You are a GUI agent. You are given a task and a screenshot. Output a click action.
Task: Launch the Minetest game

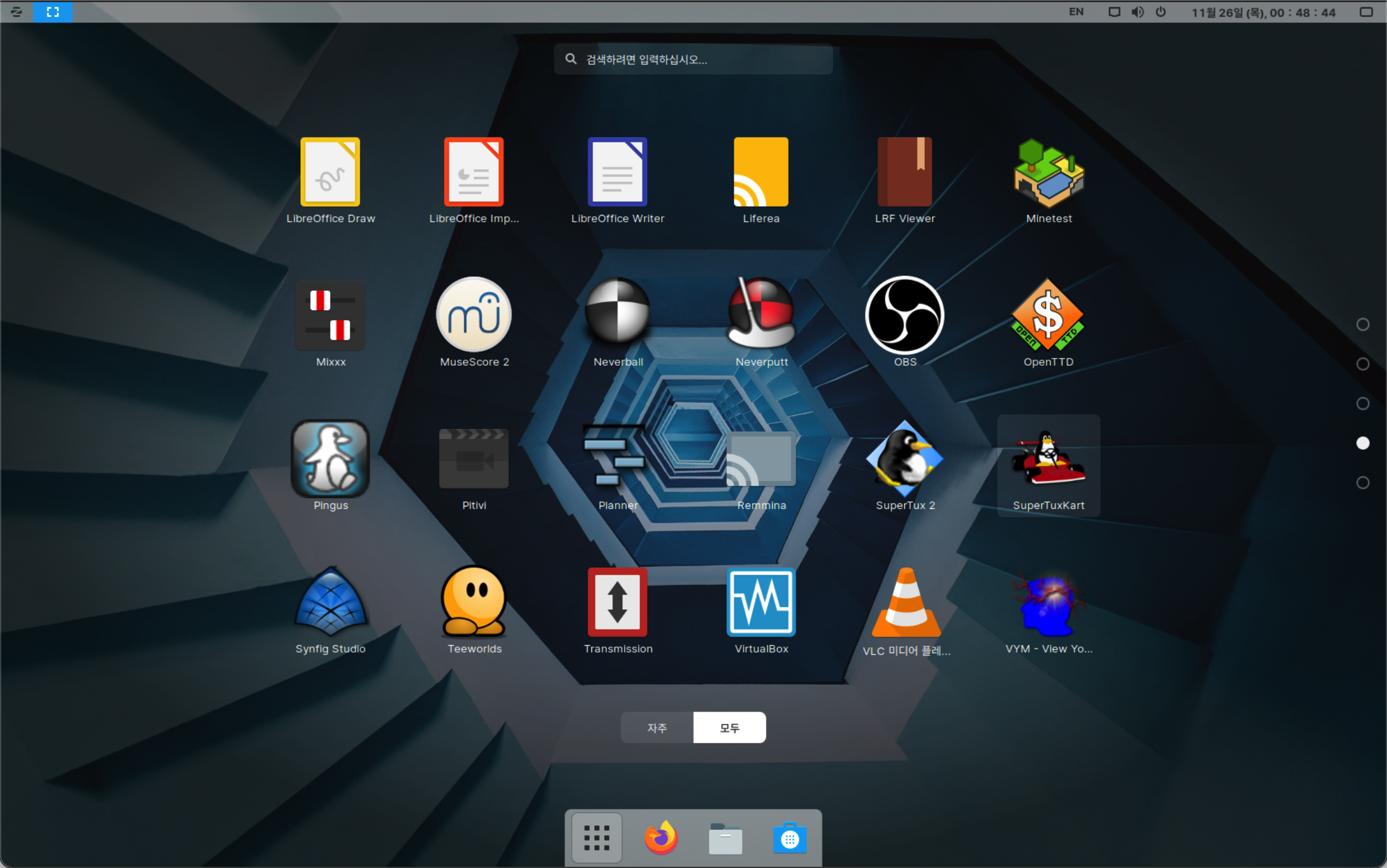[x=1048, y=180]
